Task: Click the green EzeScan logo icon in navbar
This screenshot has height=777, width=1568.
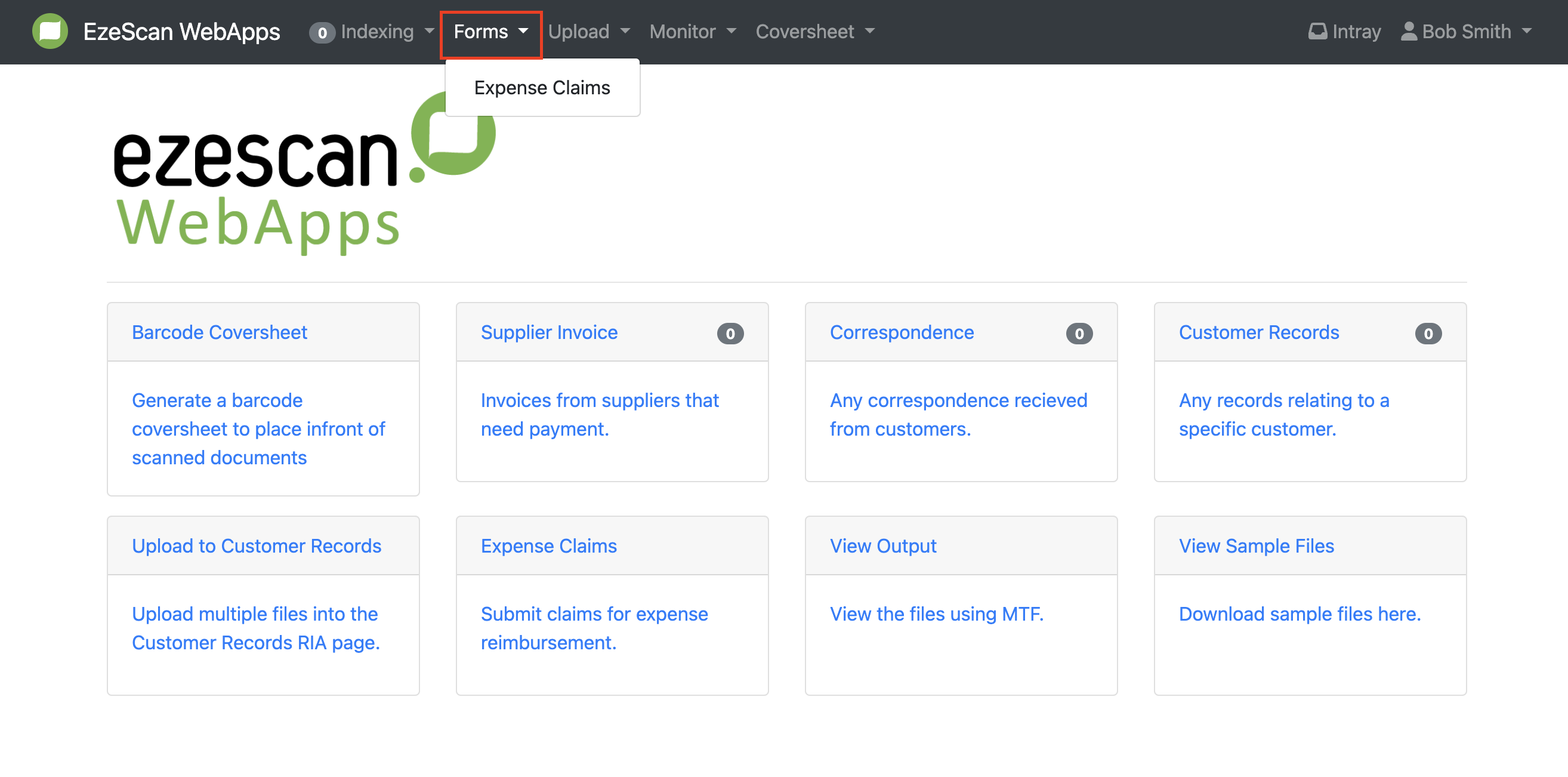Action: coord(50,31)
